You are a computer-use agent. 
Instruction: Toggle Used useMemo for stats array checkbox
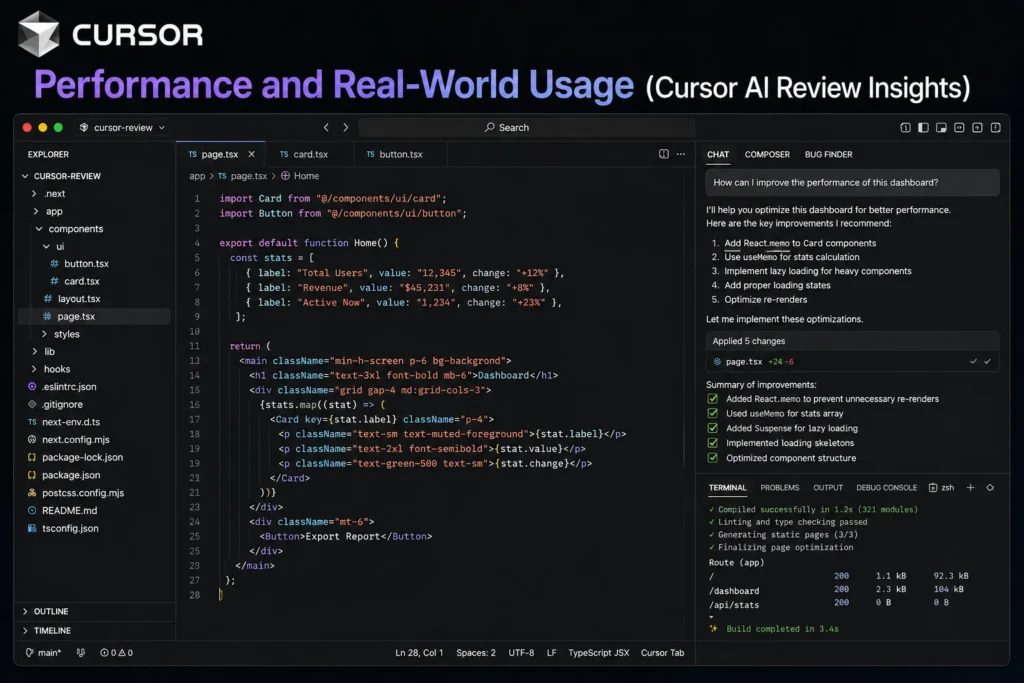tap(712, 413)
